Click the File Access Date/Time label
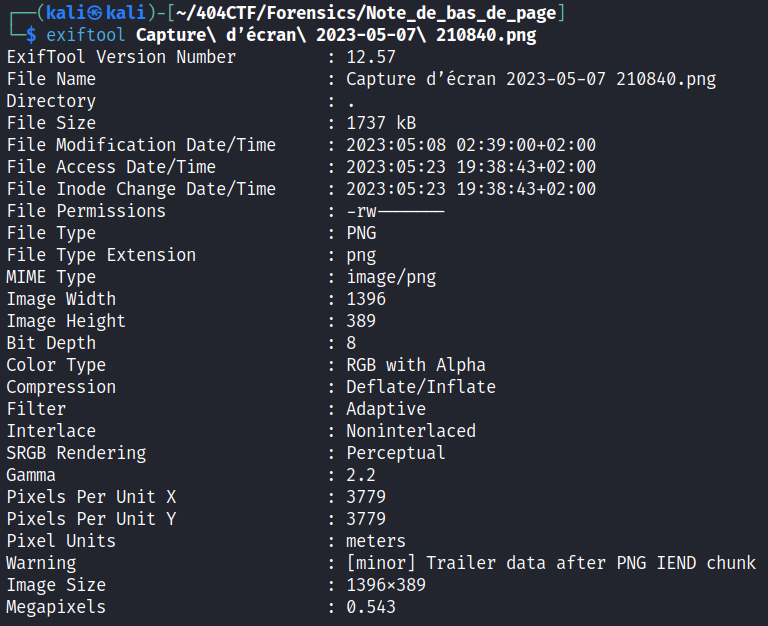This screenshot has height=626, width=768. 111,167
